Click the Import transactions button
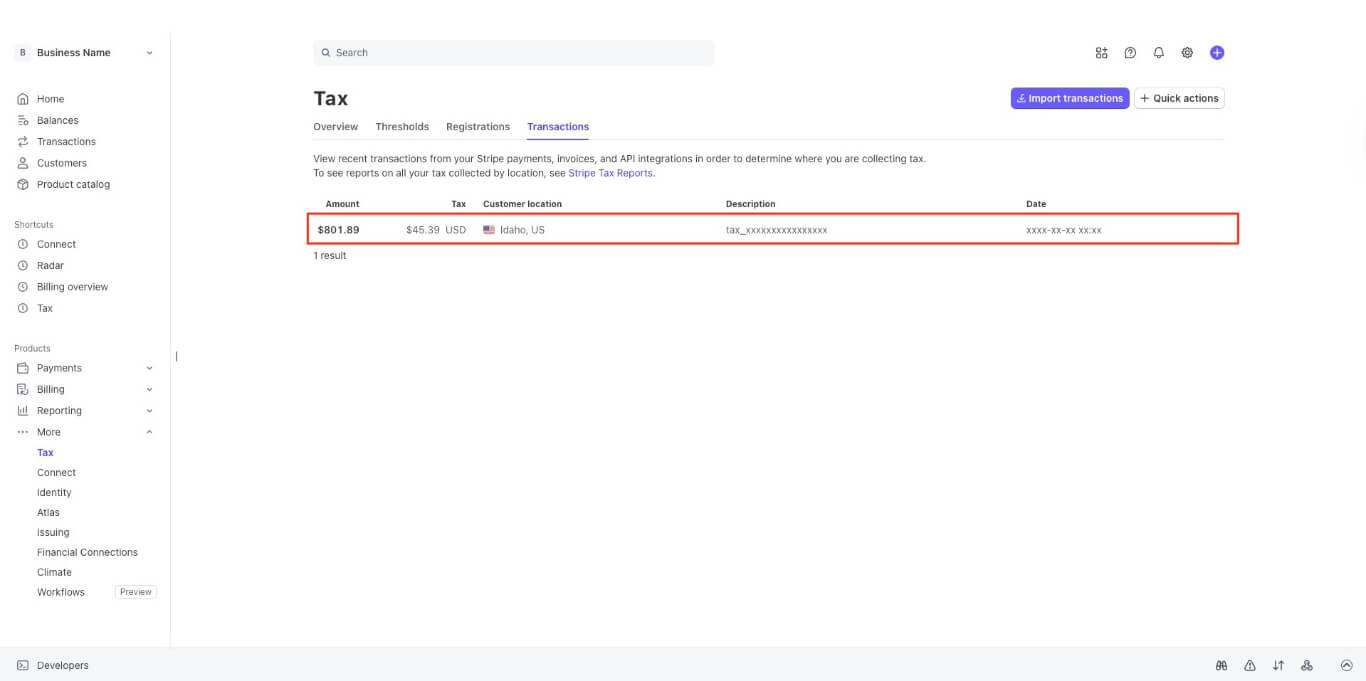This screenshot has width=1366, height=681. (x=1069, y=98)
